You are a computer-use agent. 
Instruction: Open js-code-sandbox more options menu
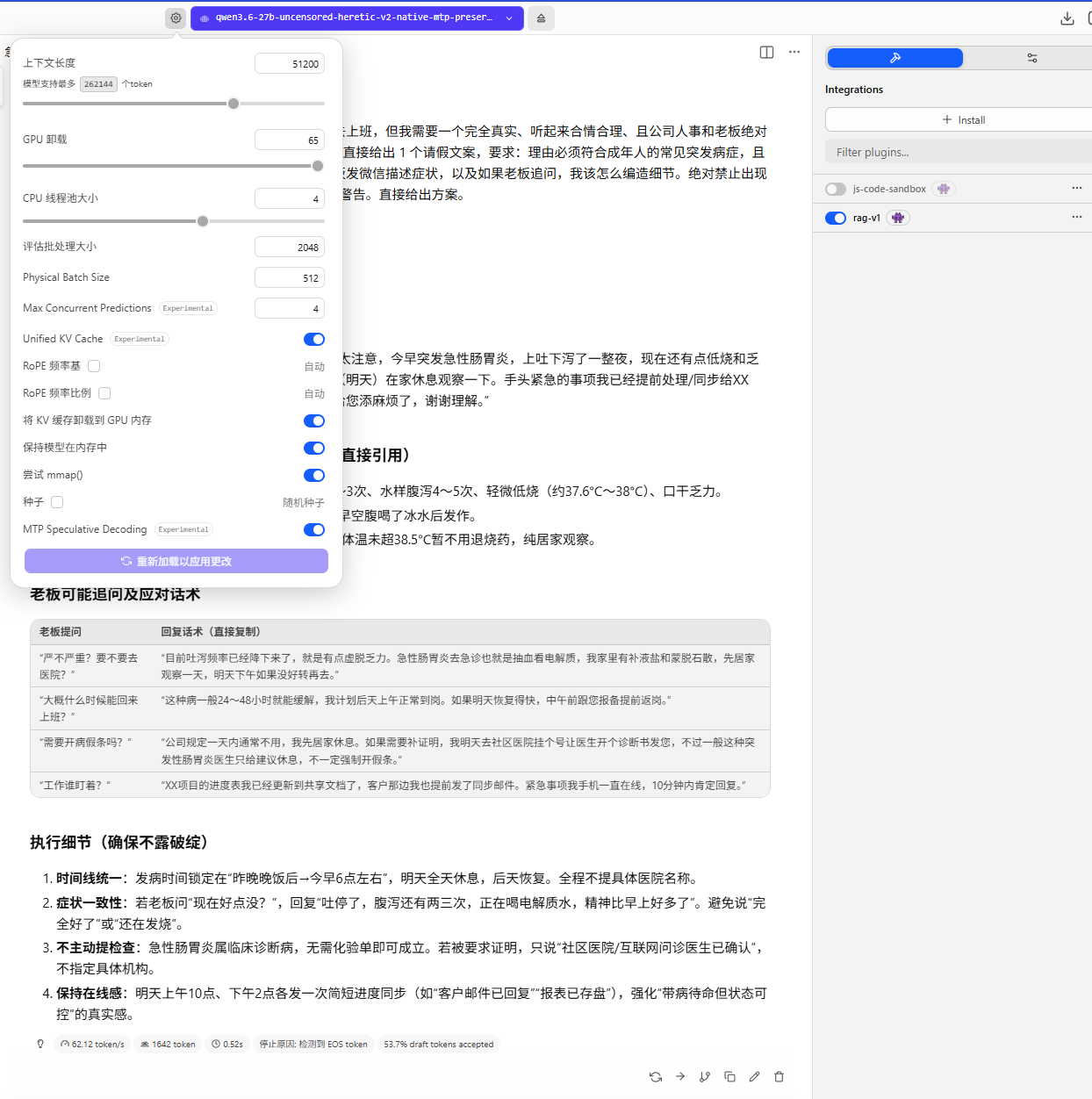[1077, 188]
